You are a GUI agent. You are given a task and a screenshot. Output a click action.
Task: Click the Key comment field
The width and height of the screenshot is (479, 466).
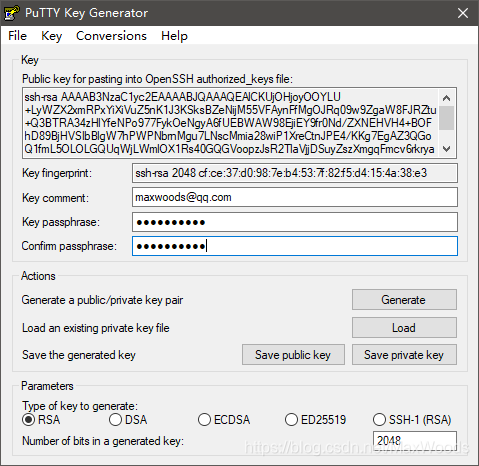coord(295,197)
